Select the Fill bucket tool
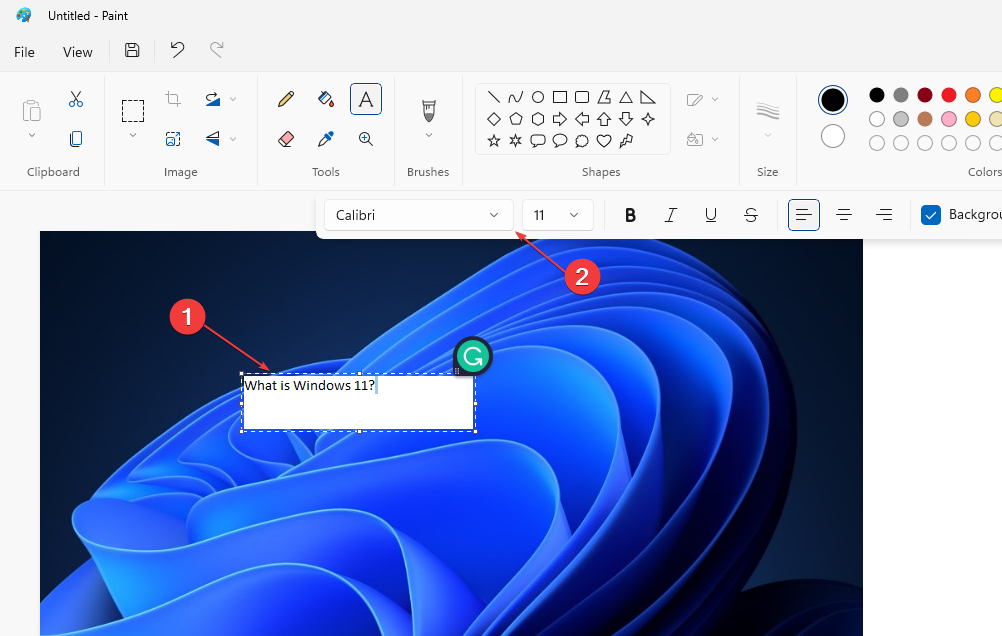The height and width of the screenshot is (636, 1002). point(326,99)
